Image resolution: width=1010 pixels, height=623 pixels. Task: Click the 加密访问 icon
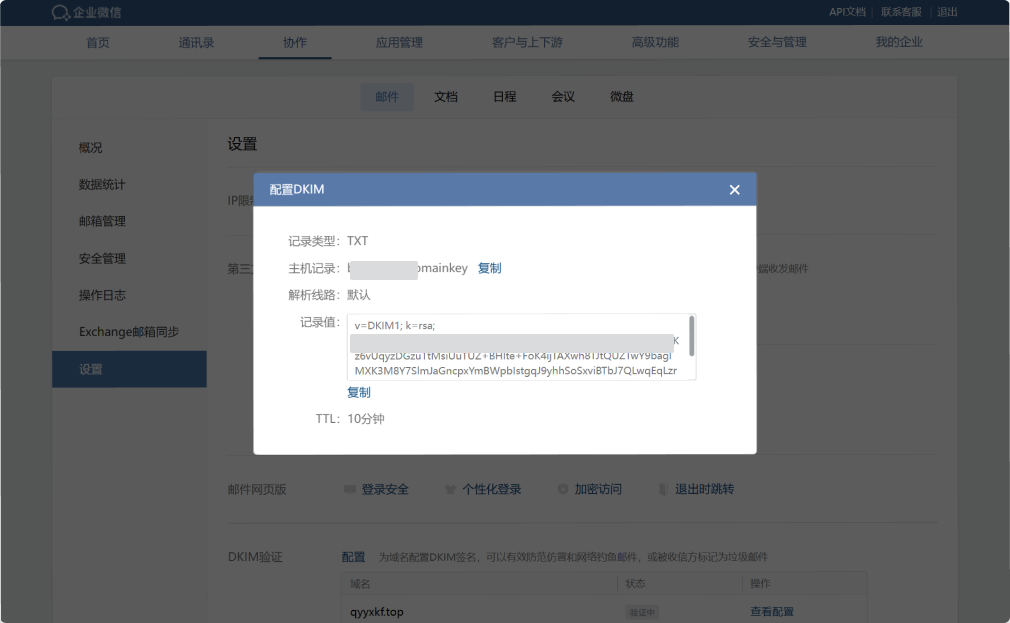(x=563, y=490)
